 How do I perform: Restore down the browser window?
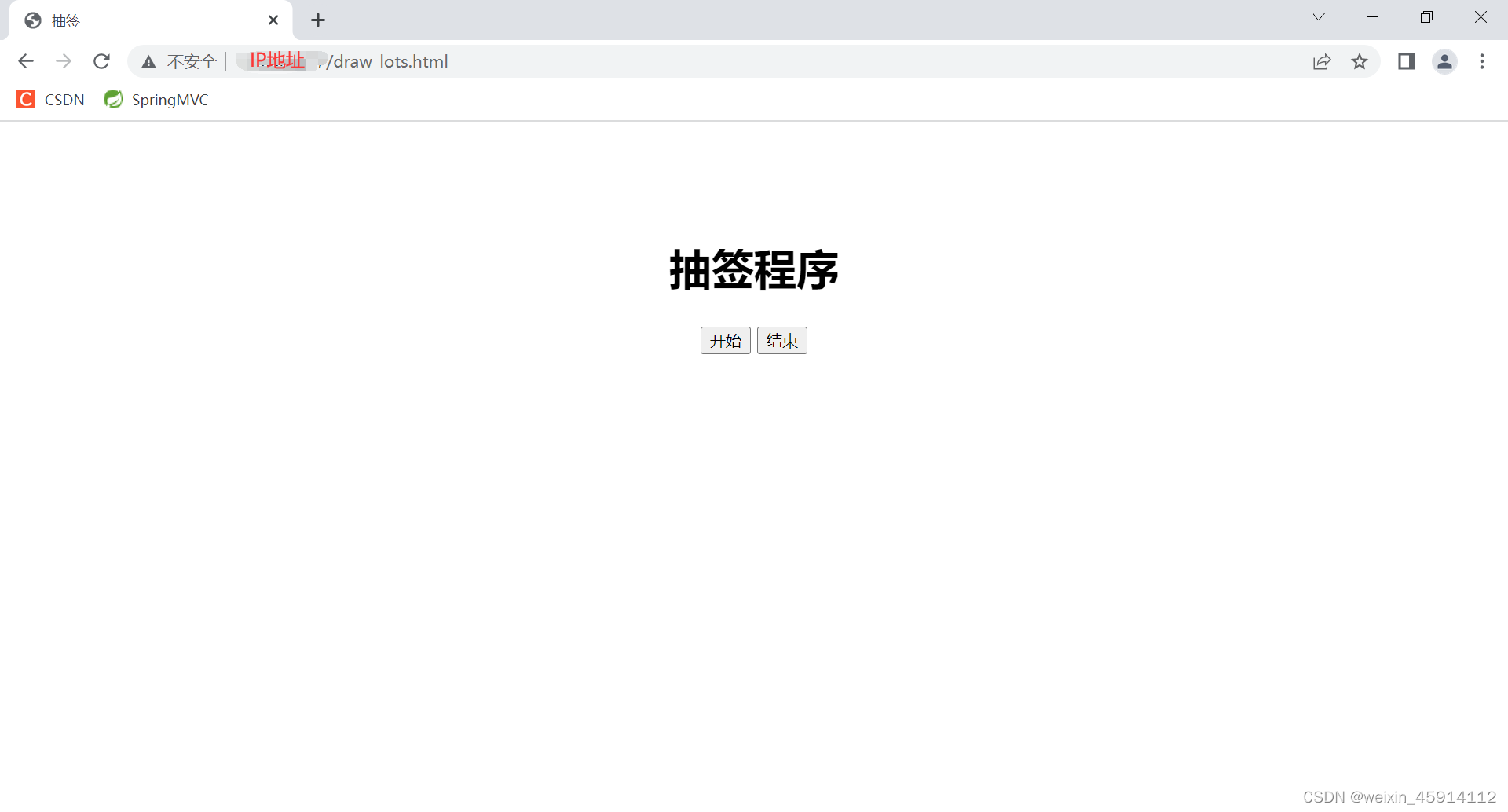(x=1427, y=17)
